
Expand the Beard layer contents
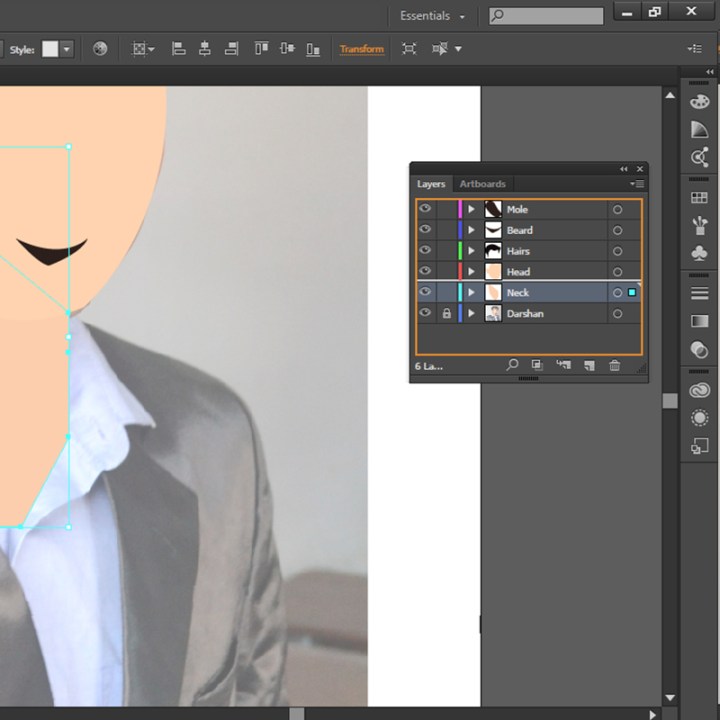(471, 231)
